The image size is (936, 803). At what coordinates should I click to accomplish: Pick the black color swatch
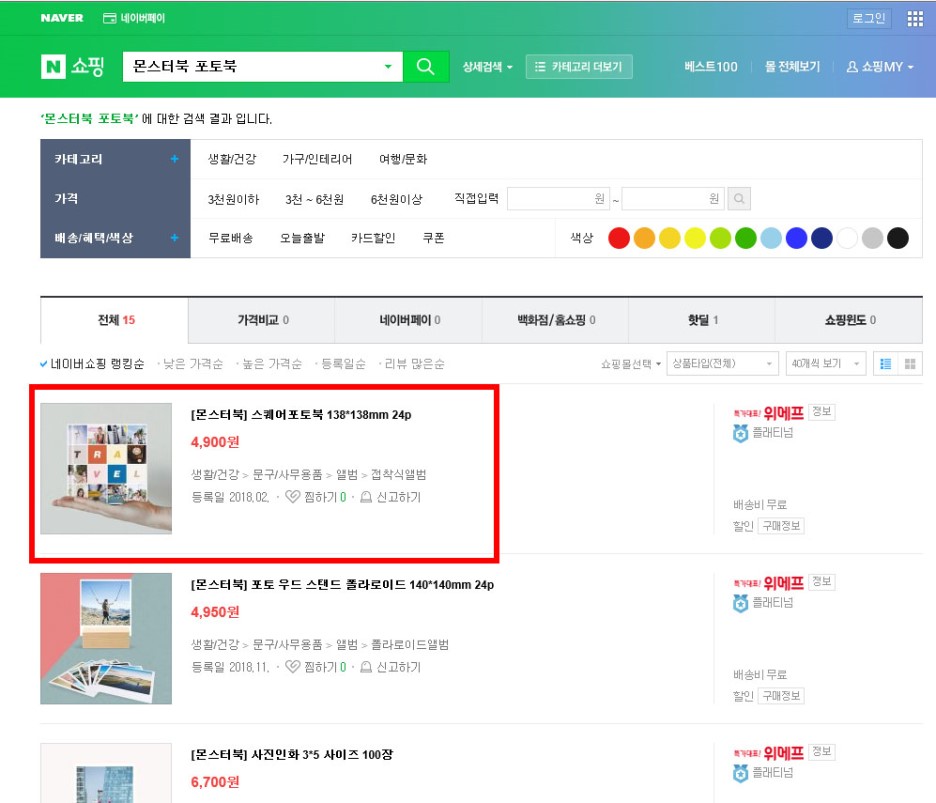tap(898, 238)
